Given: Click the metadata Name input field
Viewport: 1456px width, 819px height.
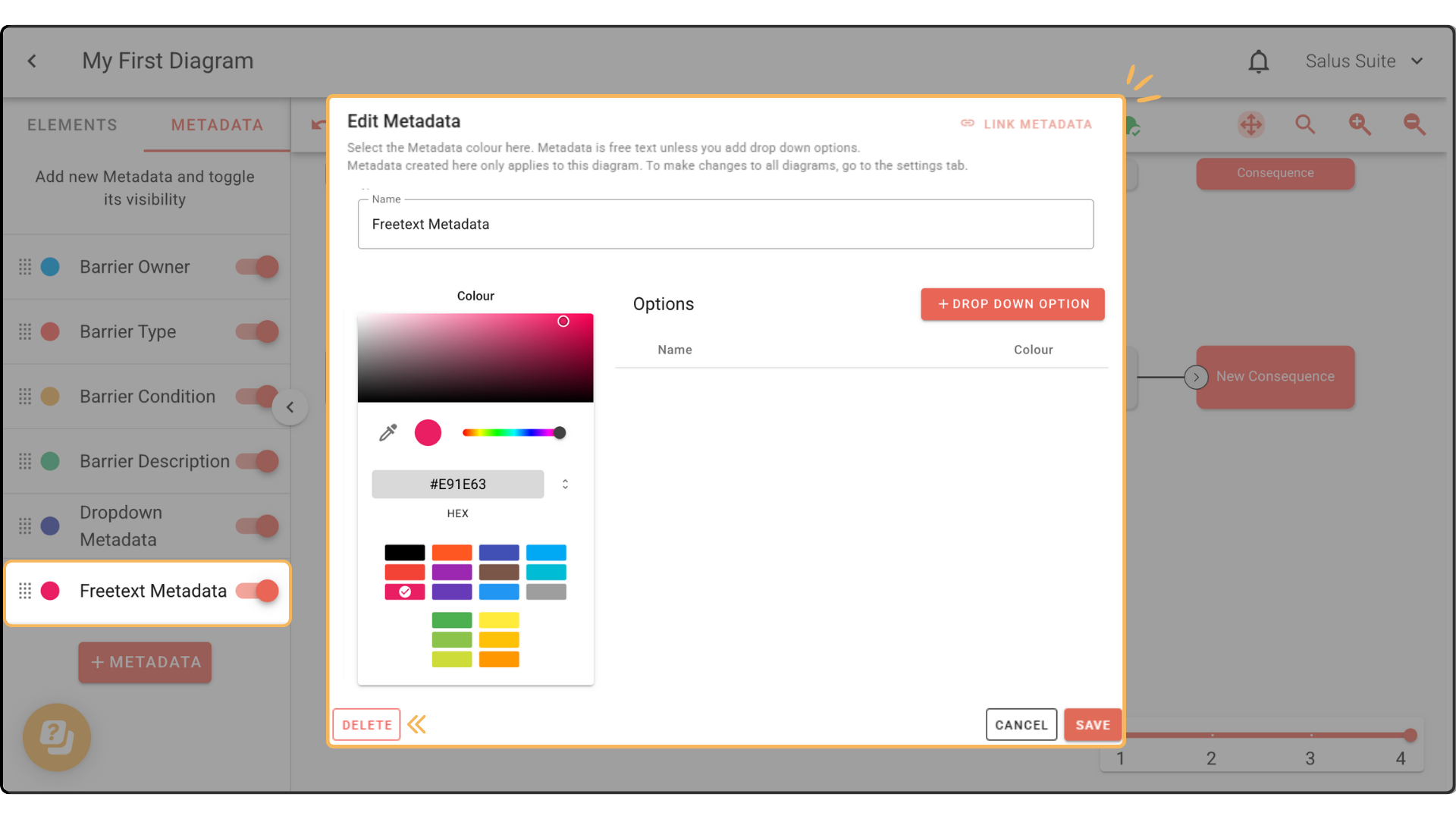Looking at the screenshot, I should (725, 224).
